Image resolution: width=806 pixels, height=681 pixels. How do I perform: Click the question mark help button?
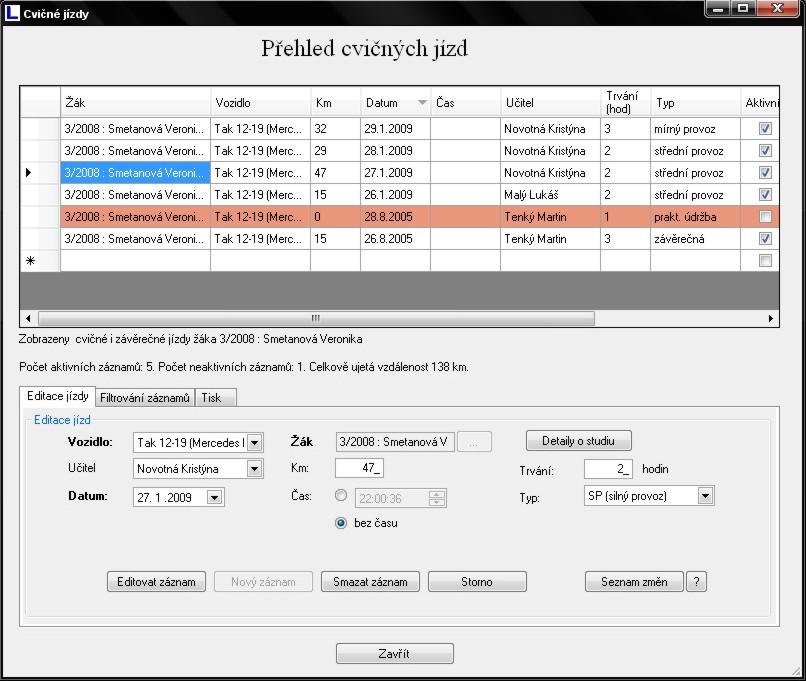[697, 582]
